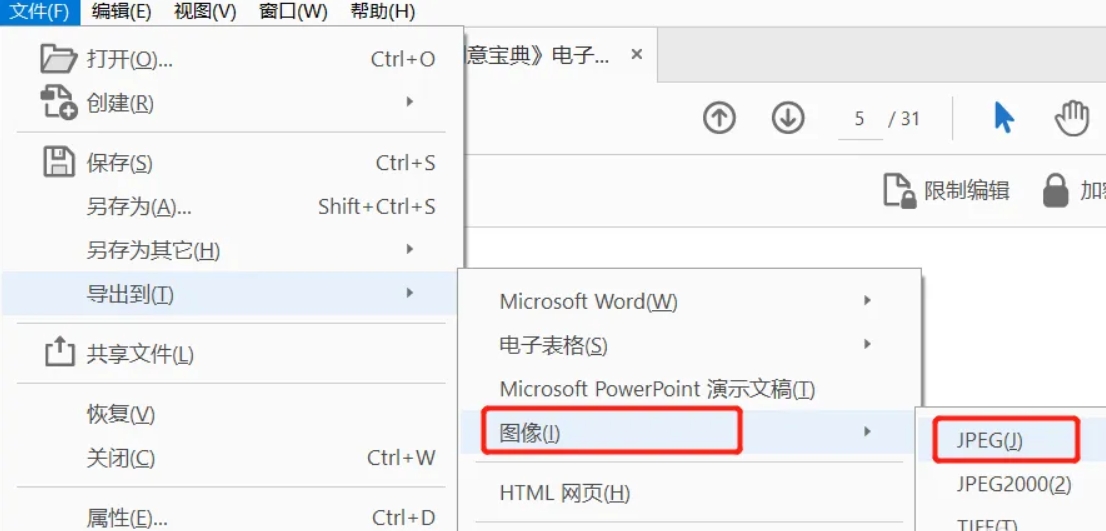The height and width of the screenshot is (531, 1106).
Task: Click the / 31 page count text
Action: (x=904, y=118)
